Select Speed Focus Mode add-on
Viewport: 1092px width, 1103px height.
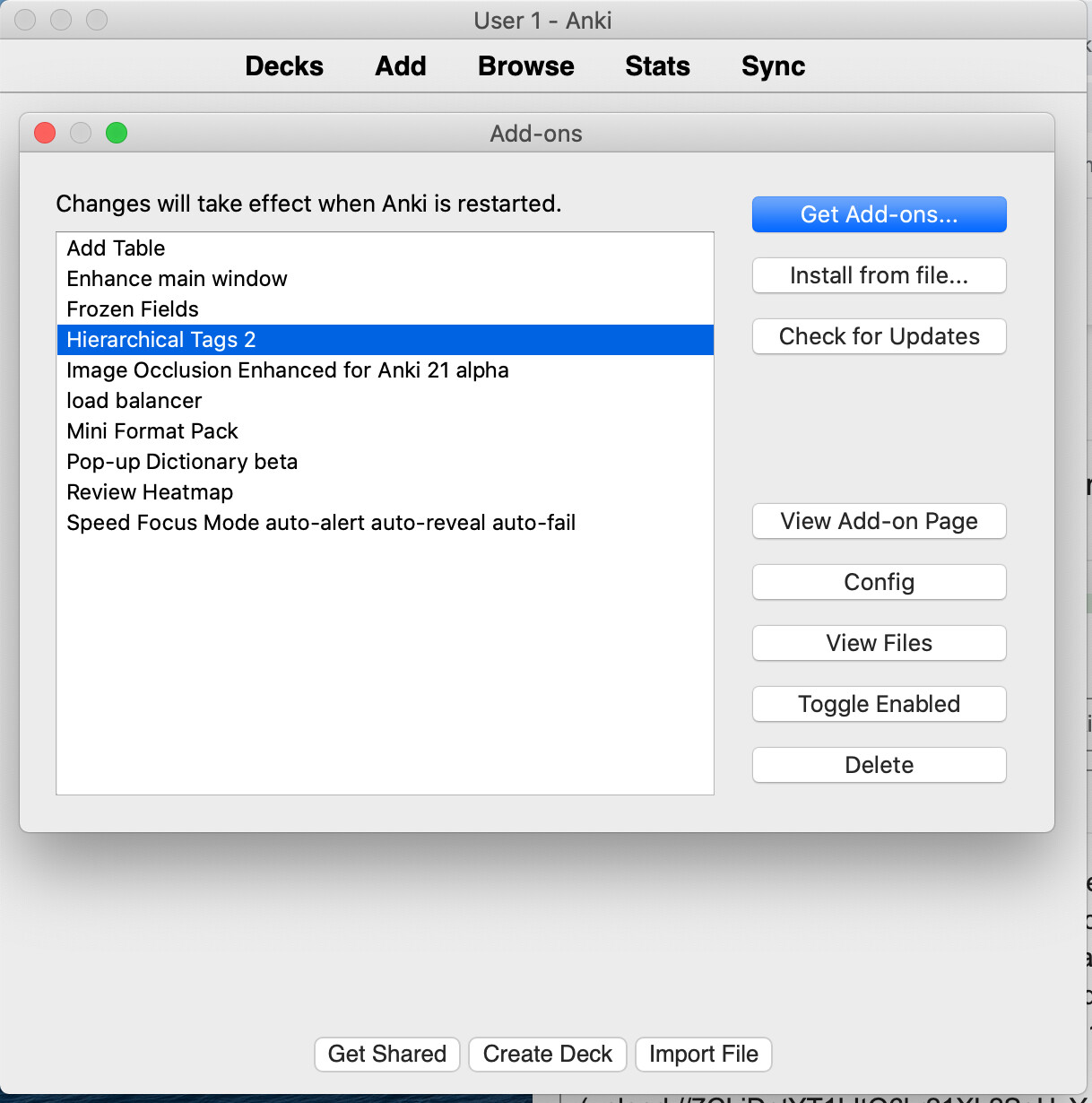pyautogui.click(x=385, y=523)
